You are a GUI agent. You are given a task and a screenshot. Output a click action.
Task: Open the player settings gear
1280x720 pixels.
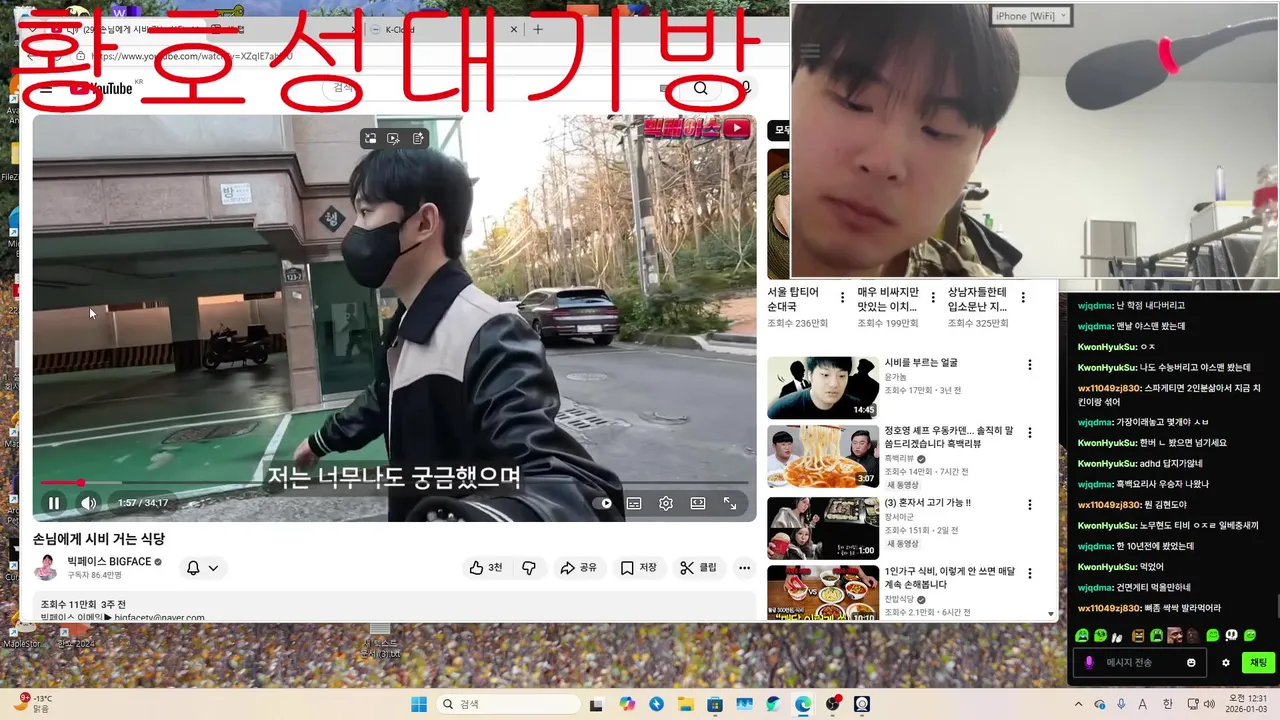click(x=666, y=503)
